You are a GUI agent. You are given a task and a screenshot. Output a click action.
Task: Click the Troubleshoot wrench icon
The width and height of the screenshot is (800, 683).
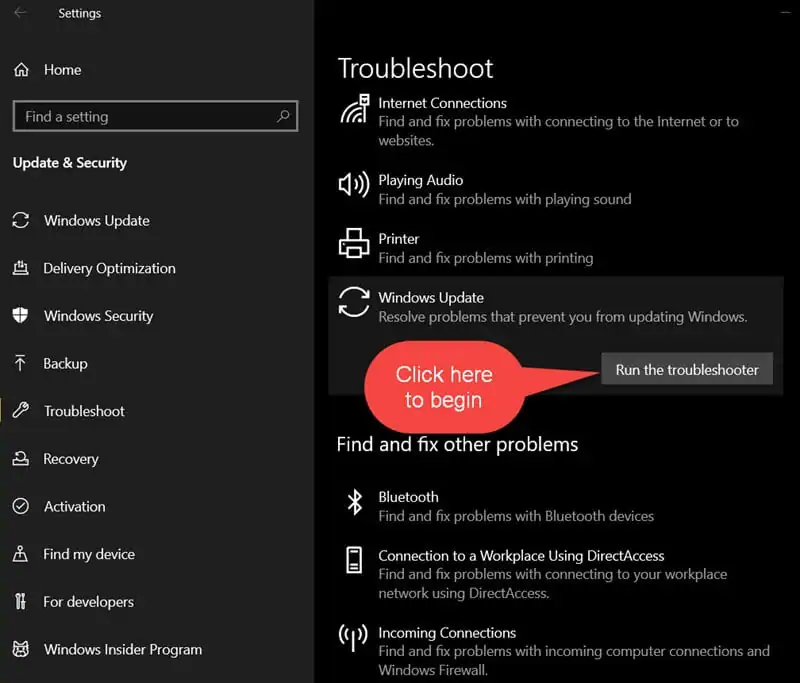(x=20, y=410)
